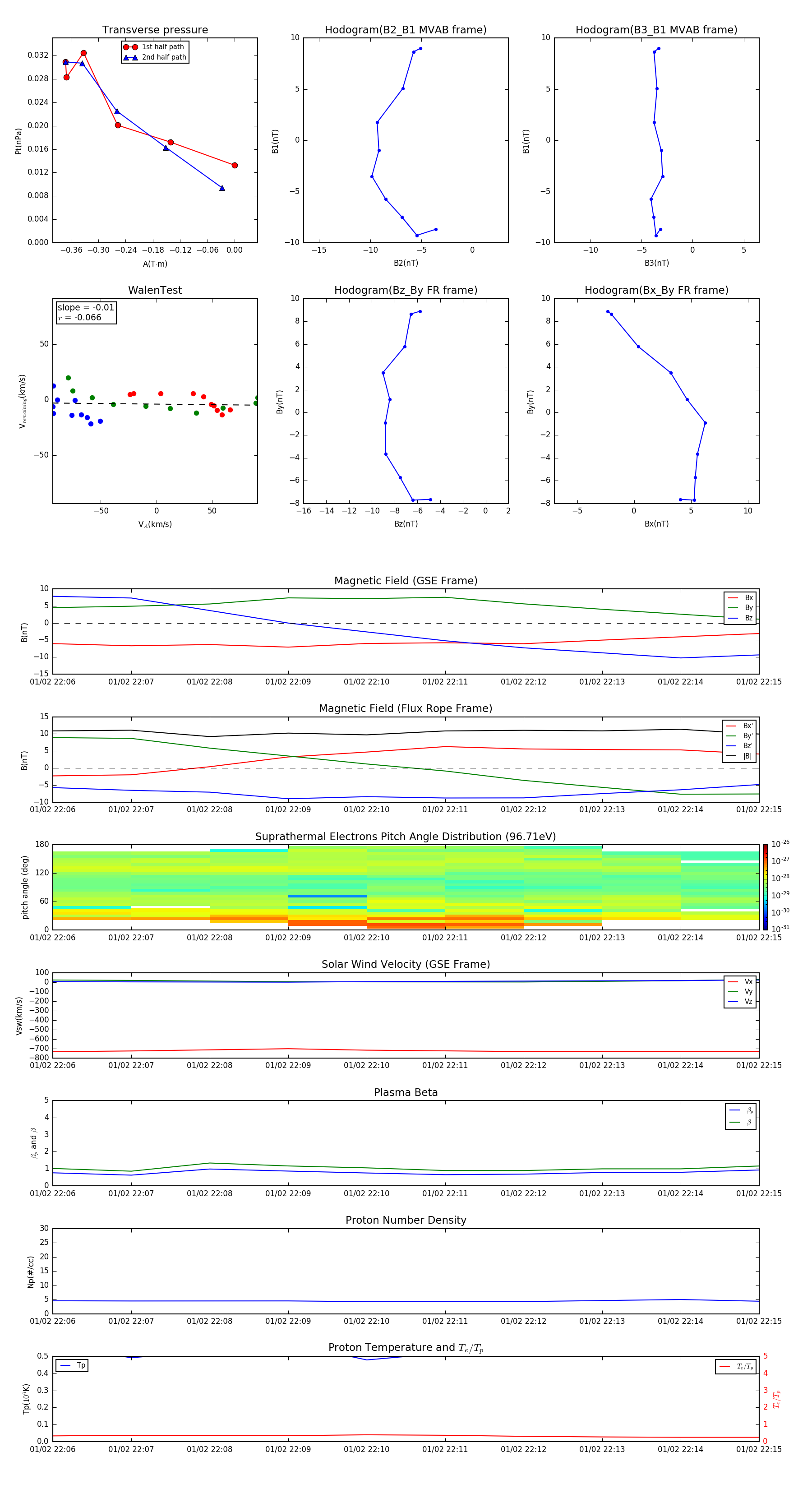Viewport: 812px width, 1489px height.
Task: Click the 'Solar Wind Velocity (GSE Frame)' title
Action: [406, 964]
